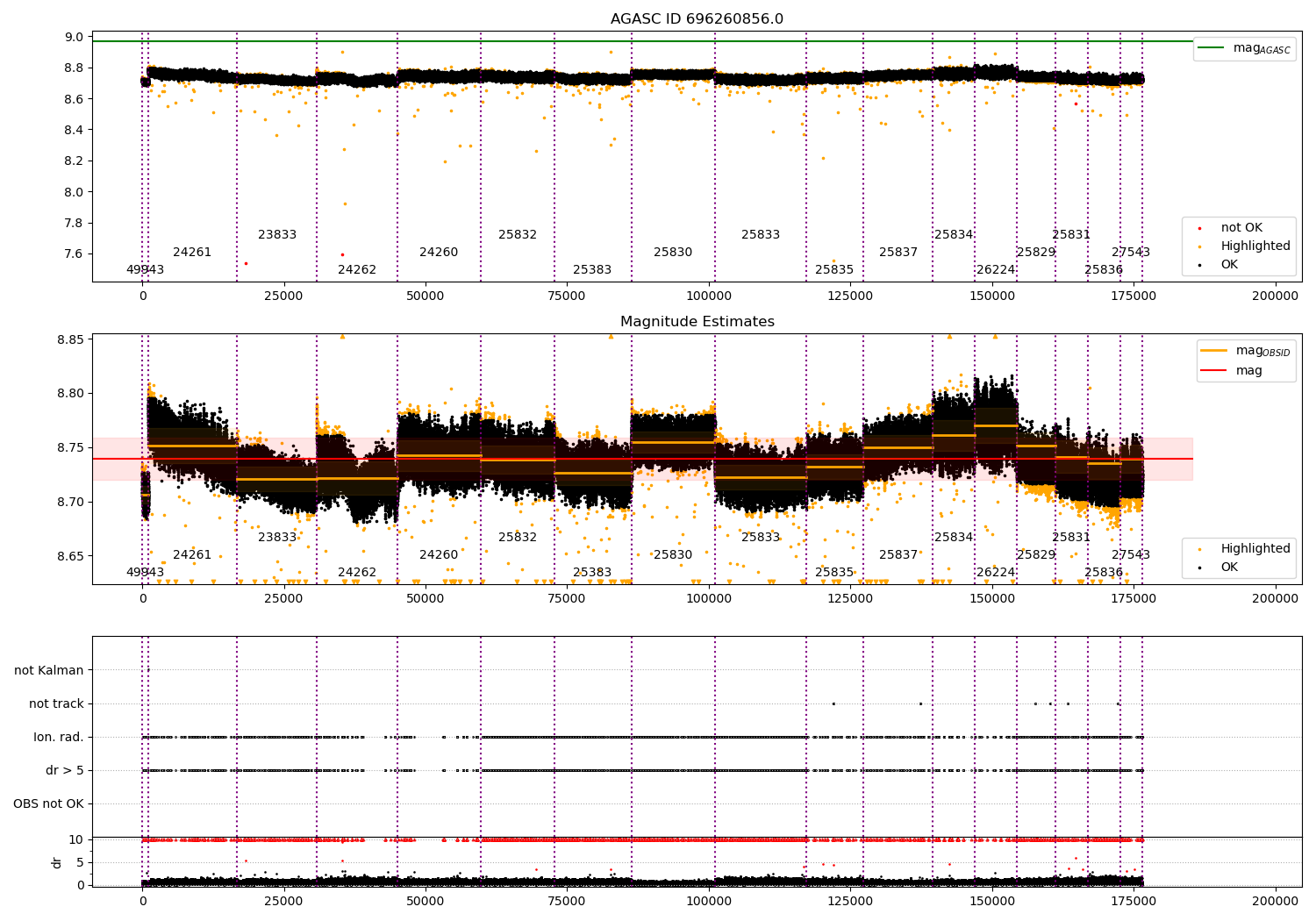Viewport: 1316px width, 921px height.
Task: Click OBSID label 25830 in the top plot
Action: (x=673, y=253)
